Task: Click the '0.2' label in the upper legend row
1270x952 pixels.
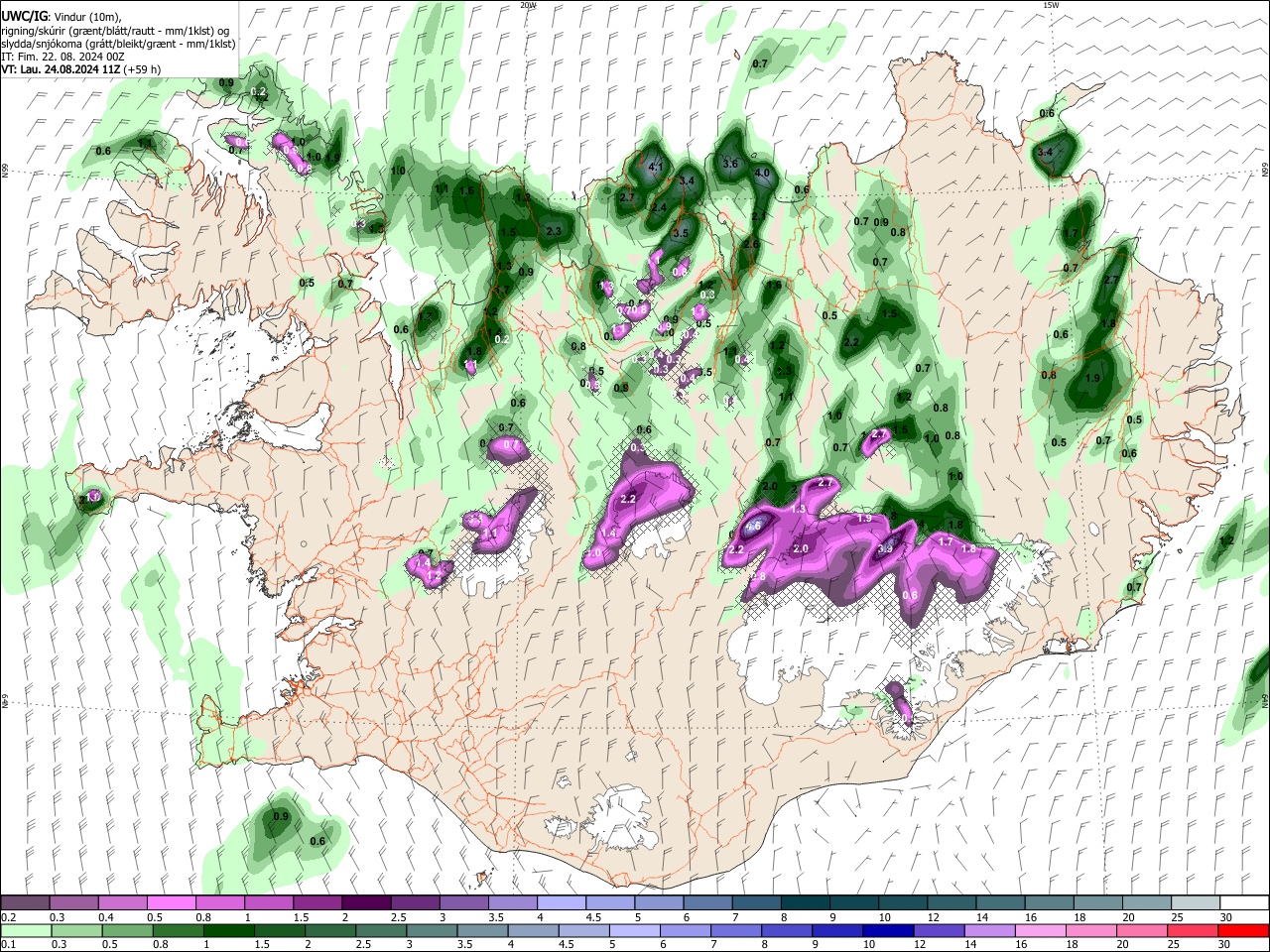Action: coord(8,917)
